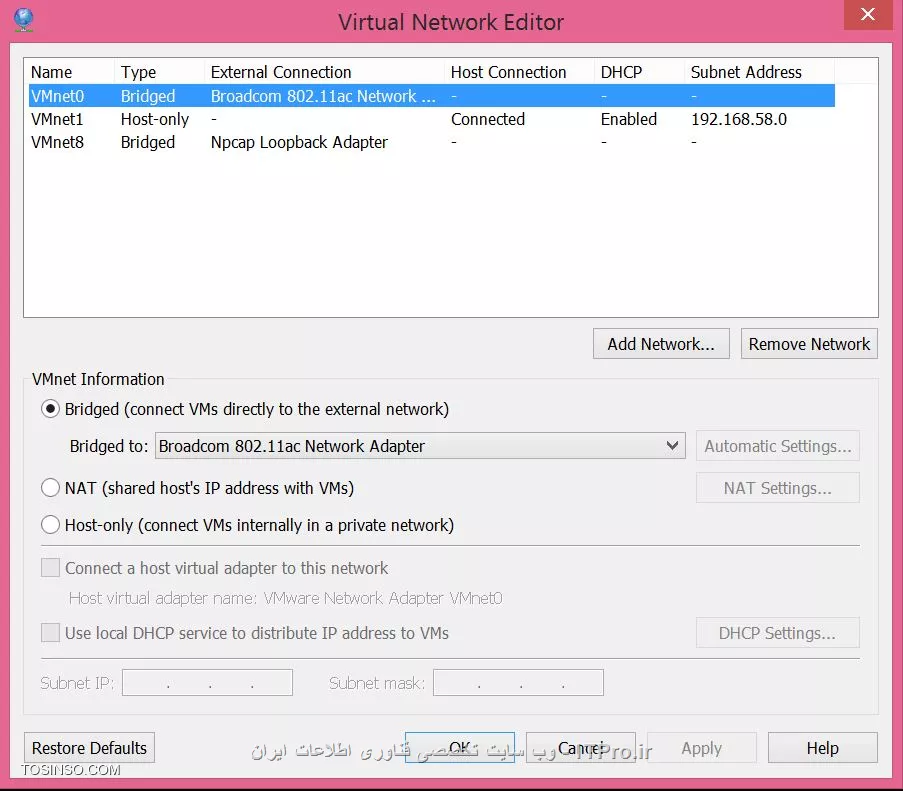The image size is (903, 791).
Task: Click the 192.168.58.0 subnet address cell
Action: coord(739,119)
